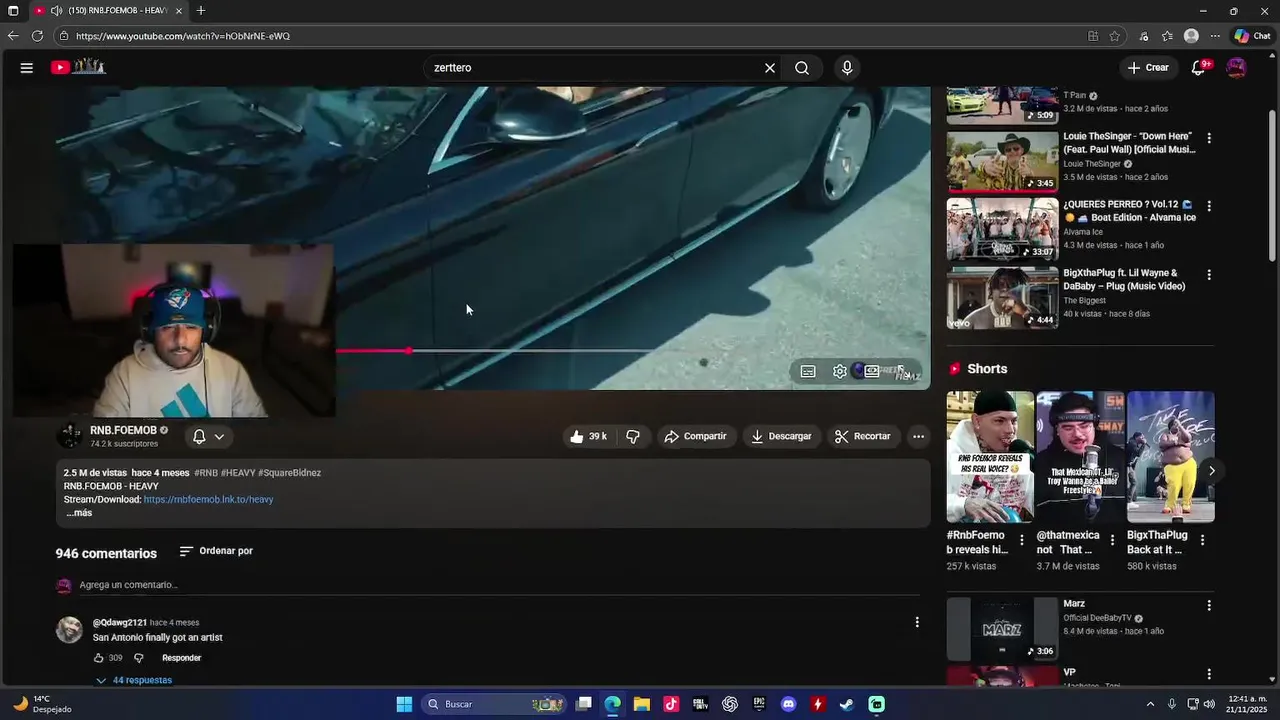1280x720 pixels.
Task: Click taskbar Buscar search box
Action: tap(494, 704)
